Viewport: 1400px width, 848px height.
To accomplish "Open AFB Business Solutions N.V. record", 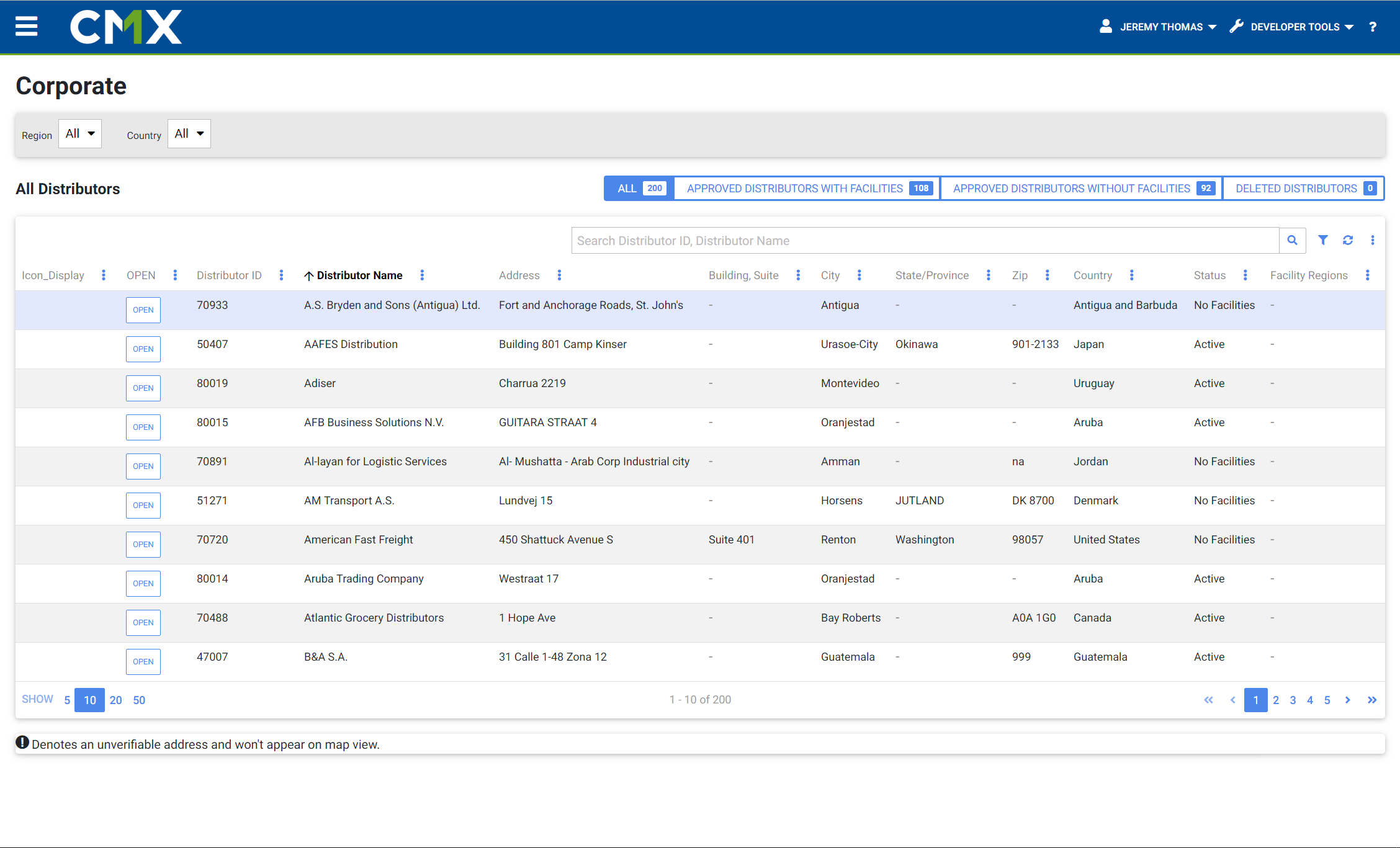I will pos(143,427).
